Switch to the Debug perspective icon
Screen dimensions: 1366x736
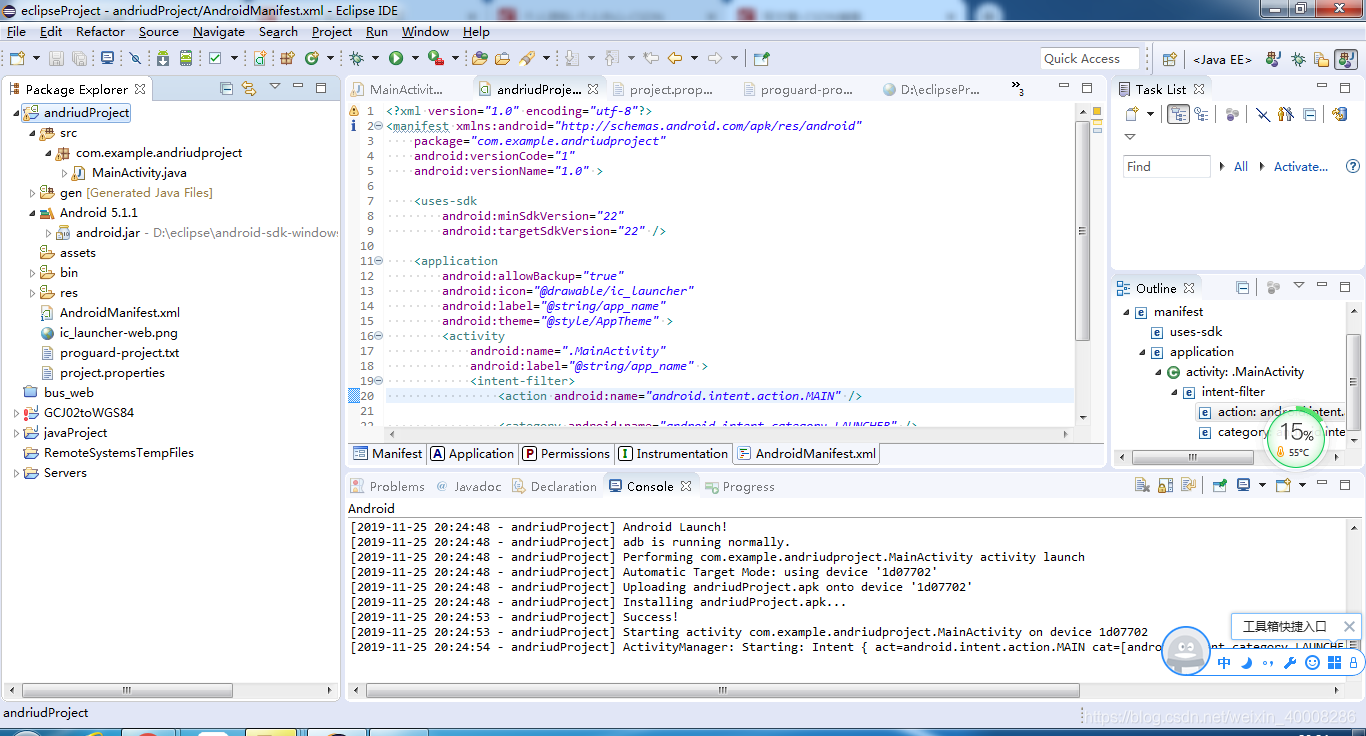(x=1298, y=59)
